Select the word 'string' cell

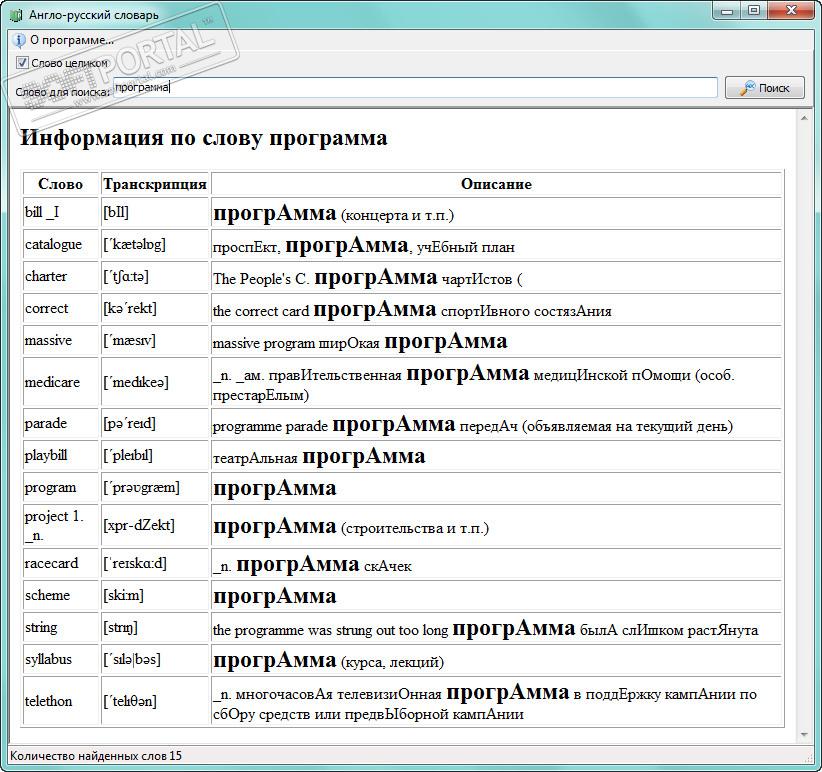point(61,628)
